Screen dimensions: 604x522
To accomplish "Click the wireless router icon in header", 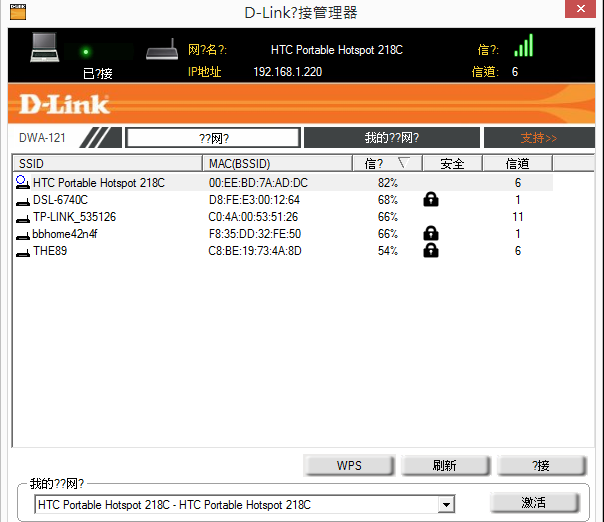I will pyautogui.click(x=162, y=49).
